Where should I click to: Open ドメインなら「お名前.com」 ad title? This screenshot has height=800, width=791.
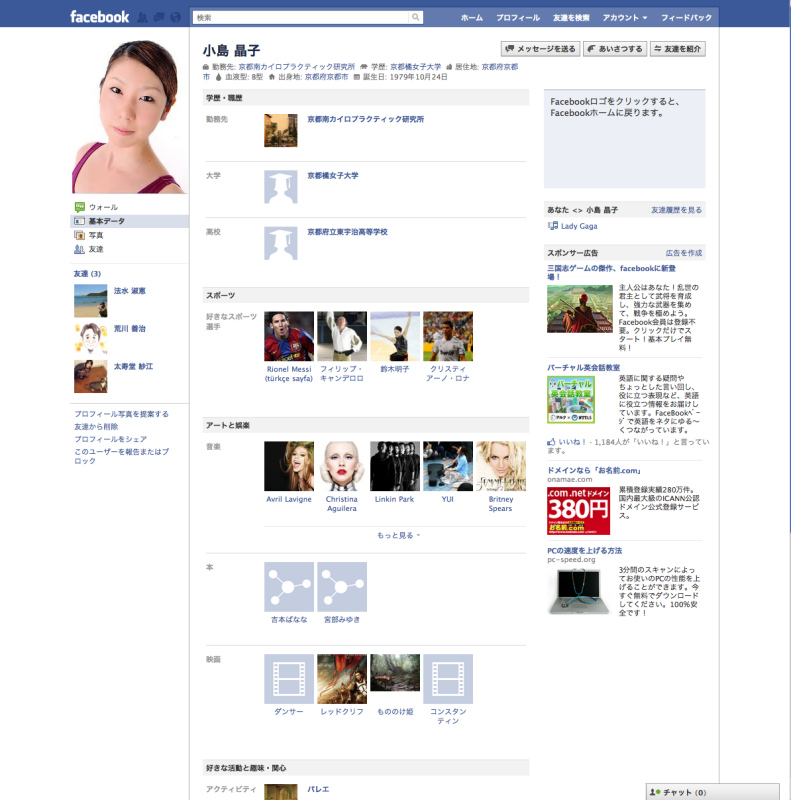(x=594, y=470)
